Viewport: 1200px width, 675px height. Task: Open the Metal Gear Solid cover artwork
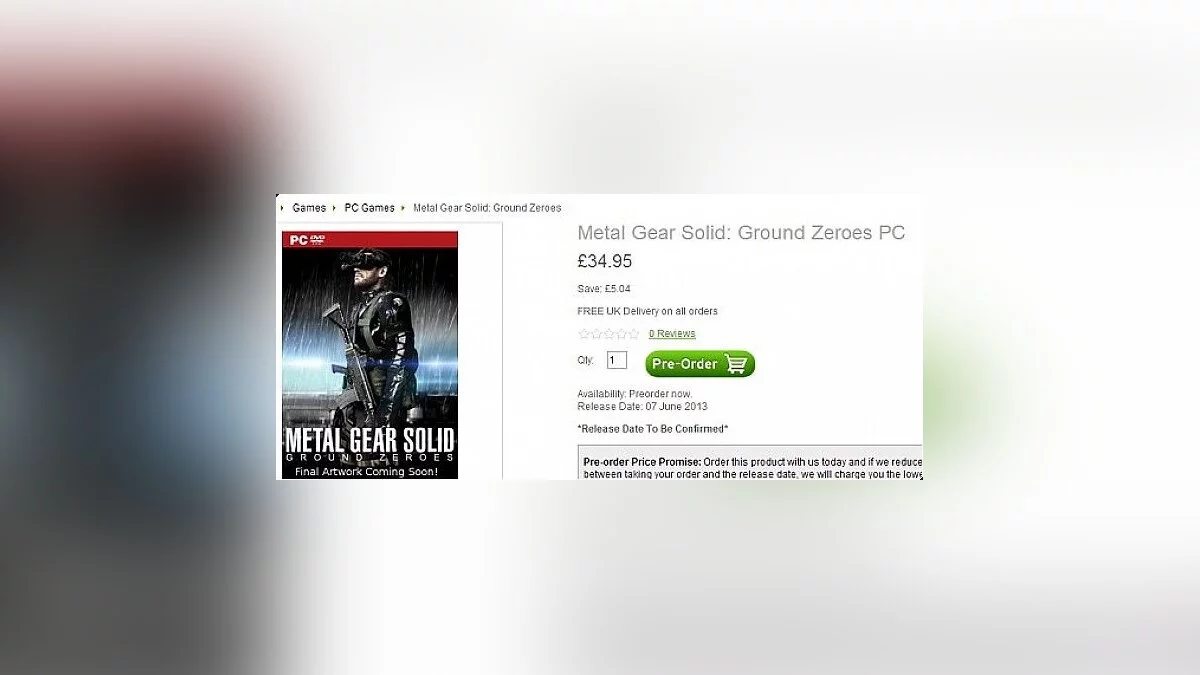[x=370, y=355]
